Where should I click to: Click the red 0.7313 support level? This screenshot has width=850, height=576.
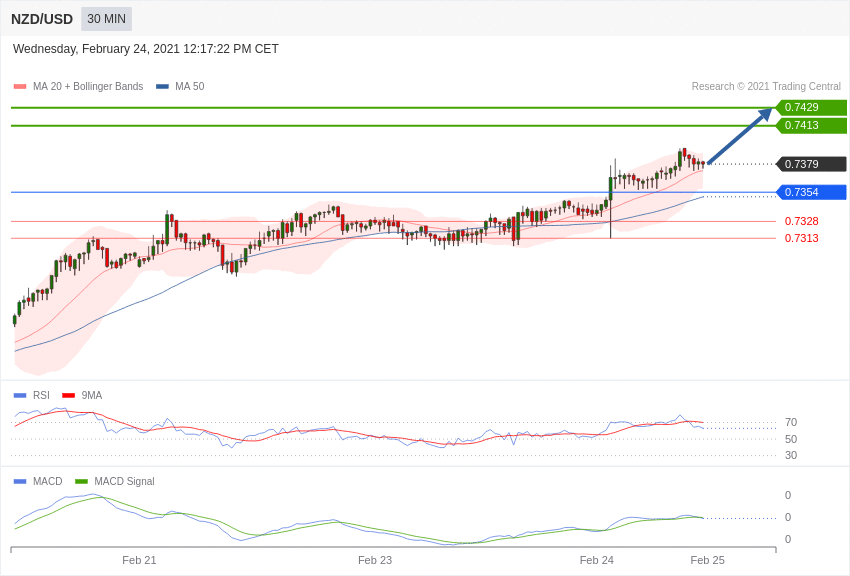(x=801, y=238)
